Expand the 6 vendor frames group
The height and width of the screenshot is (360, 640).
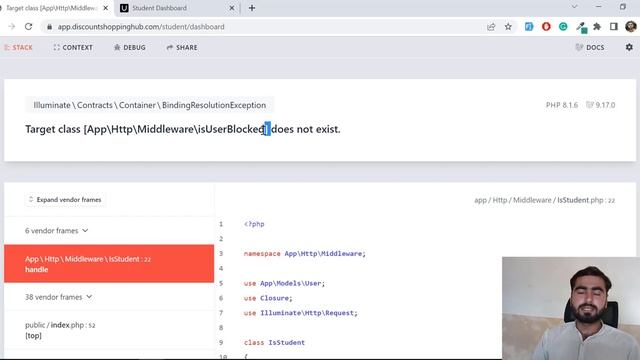[56, 231]
